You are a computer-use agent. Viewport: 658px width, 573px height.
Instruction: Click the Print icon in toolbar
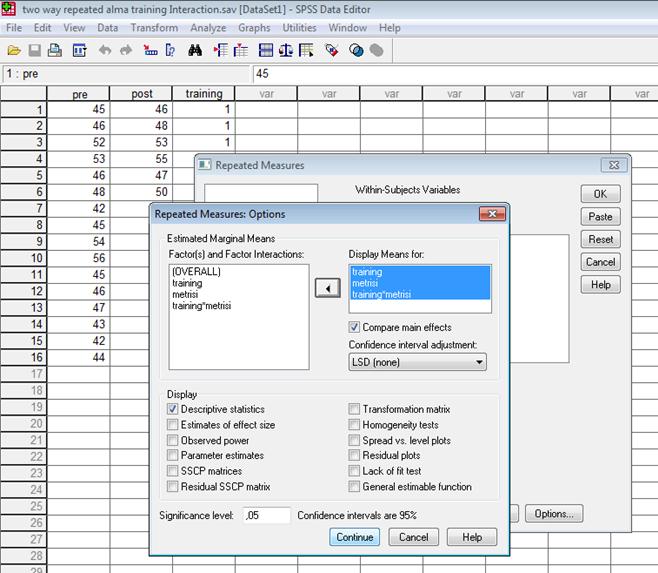[55, 51]
